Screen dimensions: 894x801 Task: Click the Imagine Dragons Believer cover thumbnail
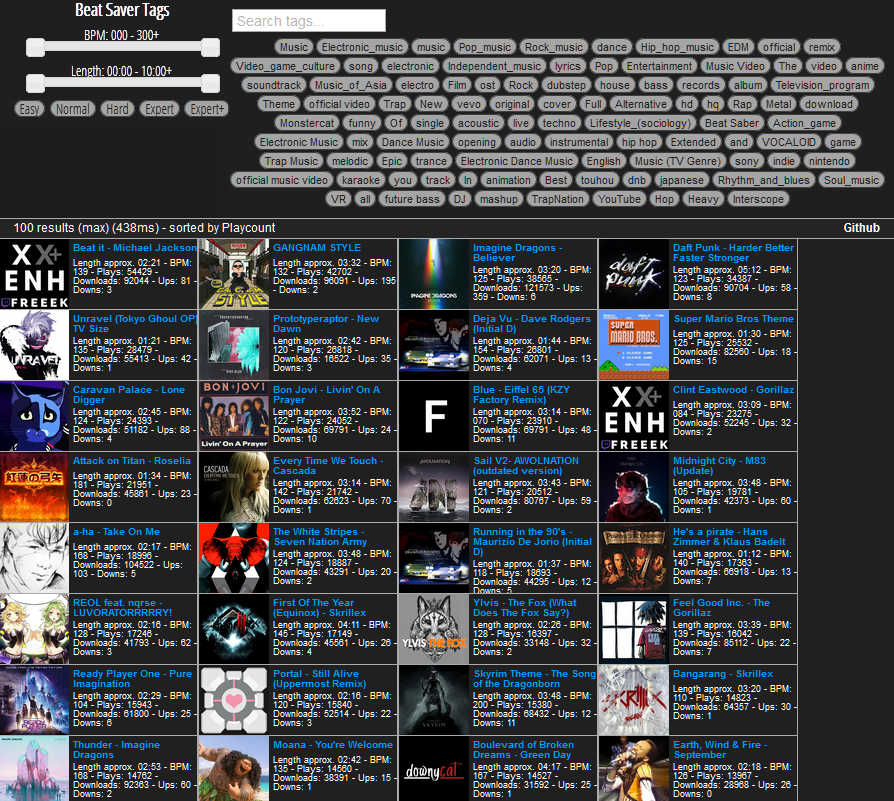[x=434, y=274]
